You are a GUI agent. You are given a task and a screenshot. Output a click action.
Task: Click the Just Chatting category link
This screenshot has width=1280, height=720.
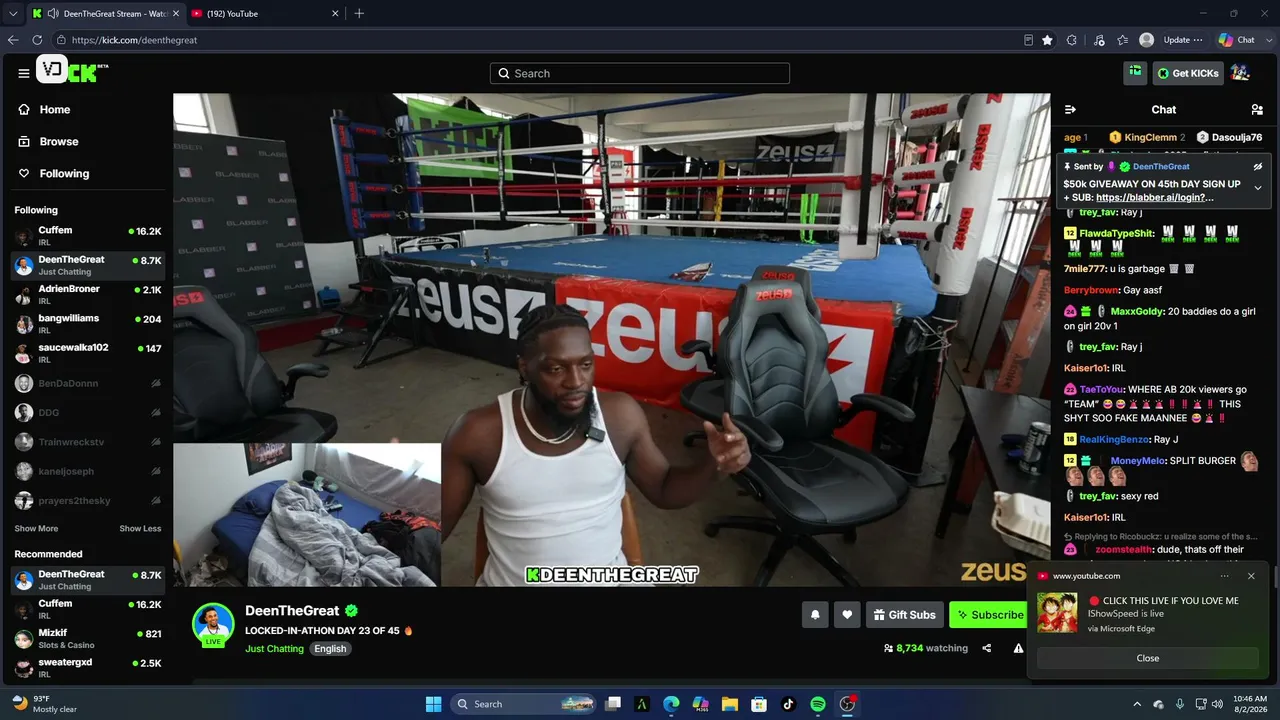274,649
